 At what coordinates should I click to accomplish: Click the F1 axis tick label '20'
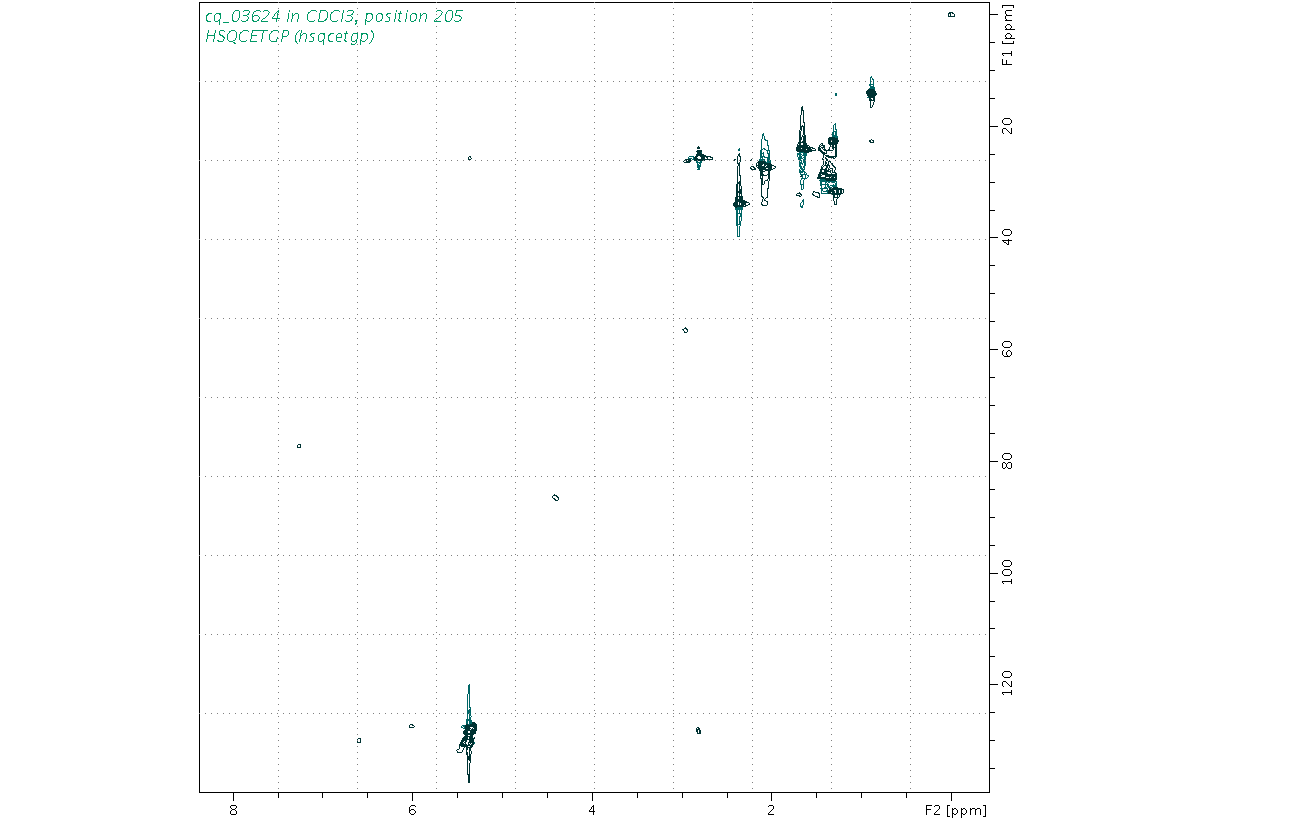(1007, 126)
